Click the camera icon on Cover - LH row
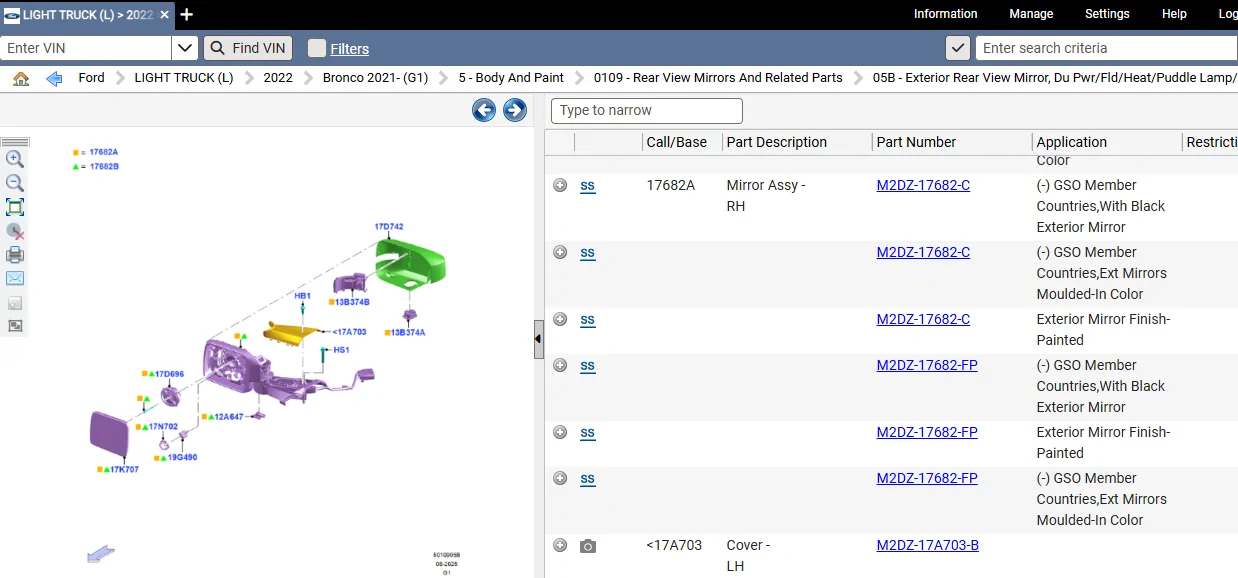Viewport: 1238px width, 578px height. pyautogui.click(x=588, y=546)
